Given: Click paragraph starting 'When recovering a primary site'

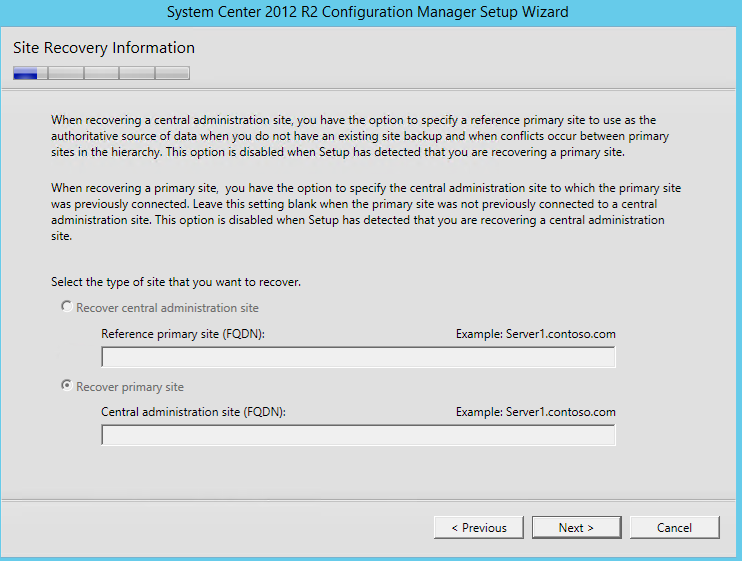Looking at the screenshot, I should coord(366,212).
